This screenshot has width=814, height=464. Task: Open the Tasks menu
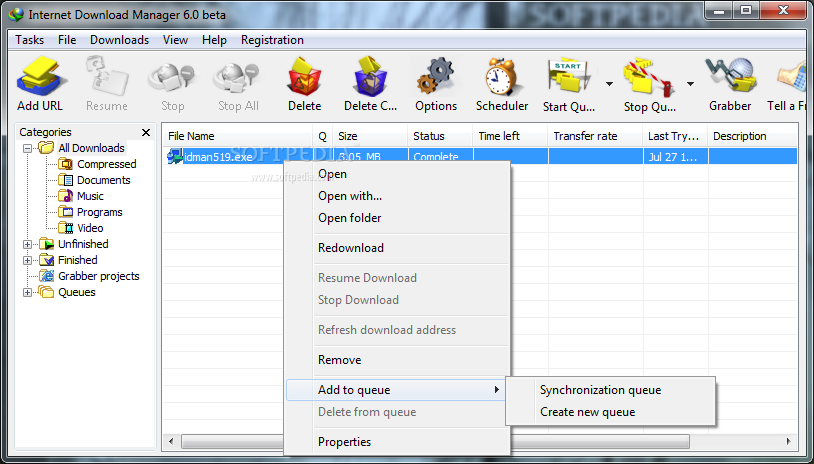[30, 40]
